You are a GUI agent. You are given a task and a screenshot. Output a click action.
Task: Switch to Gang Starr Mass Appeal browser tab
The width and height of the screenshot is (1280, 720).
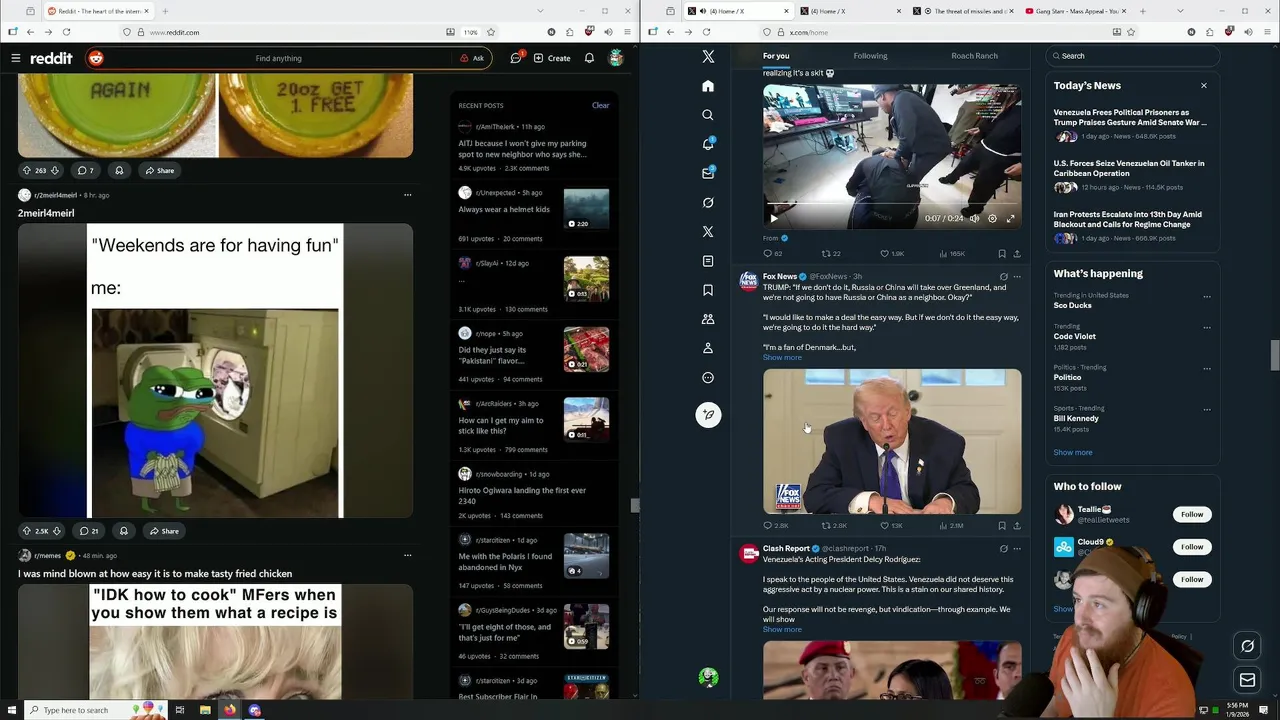[x=1071, y=11]
